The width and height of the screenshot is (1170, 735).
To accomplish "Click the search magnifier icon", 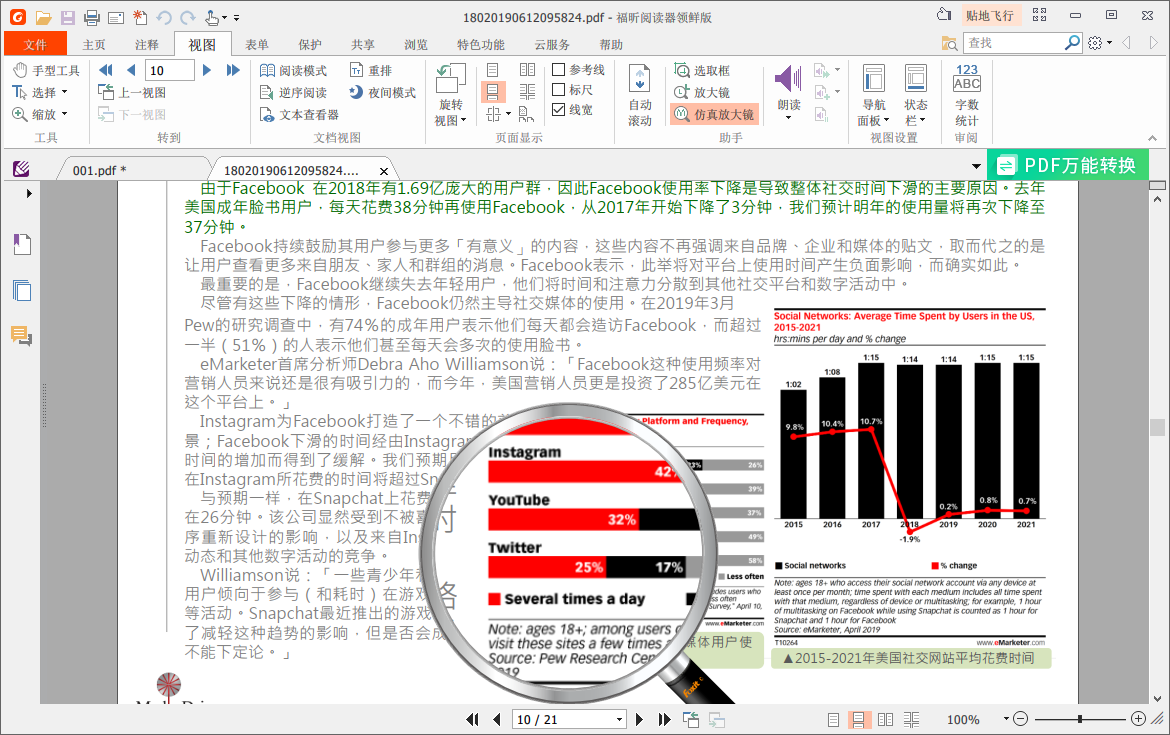I will click(1072, 43).
